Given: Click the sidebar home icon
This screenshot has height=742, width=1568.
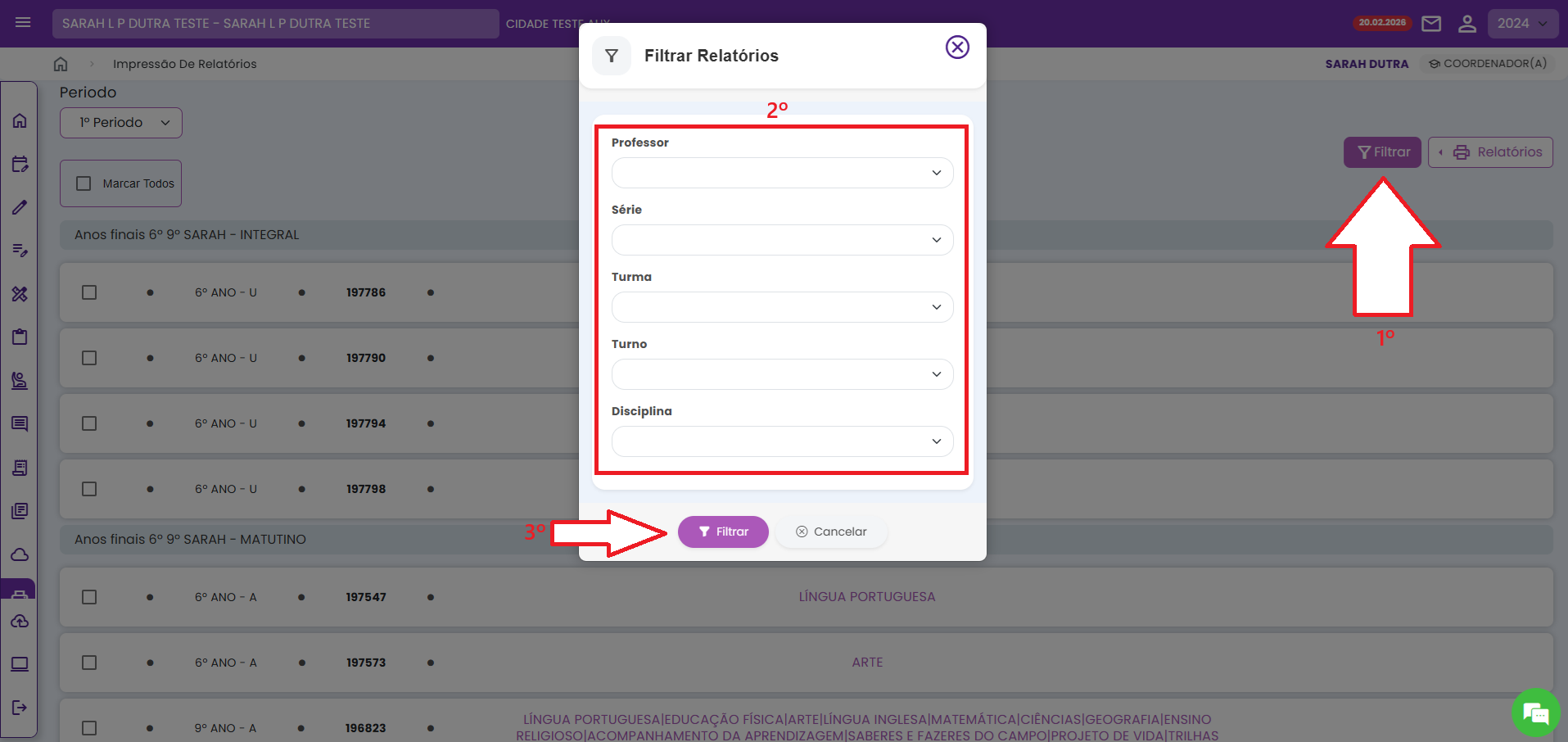Looking at the screenshot, I should click(x=20, y=121).
